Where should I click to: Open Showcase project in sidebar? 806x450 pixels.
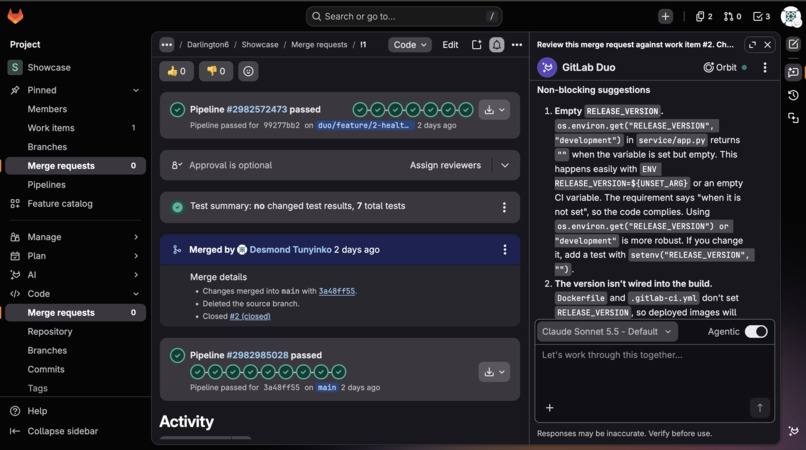click(x=75, y=67)
